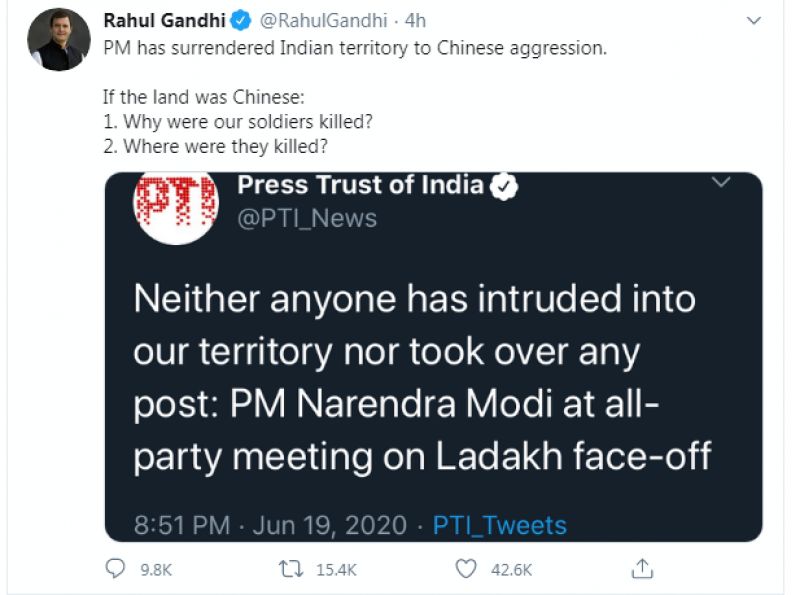Viewport: 800px width, 595px height.
Task: Open the 4h timestamp of the tweet
Action: 415,21
